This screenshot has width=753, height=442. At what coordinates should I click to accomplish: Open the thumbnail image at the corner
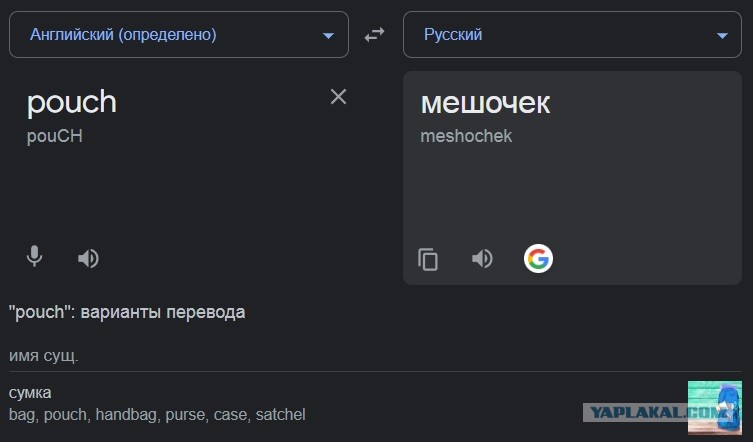715,408
